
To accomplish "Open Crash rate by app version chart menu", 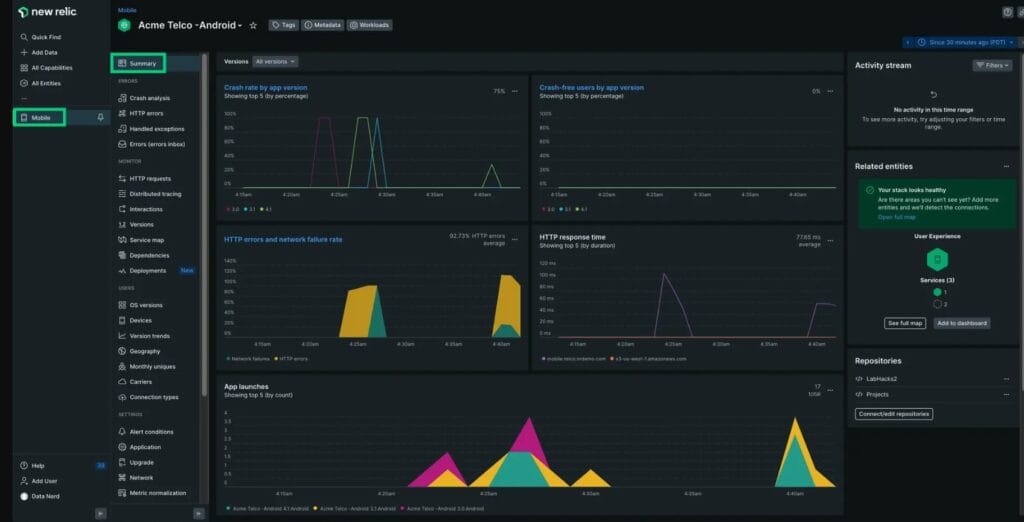I will pyautogui.click(x=515, y=91).
